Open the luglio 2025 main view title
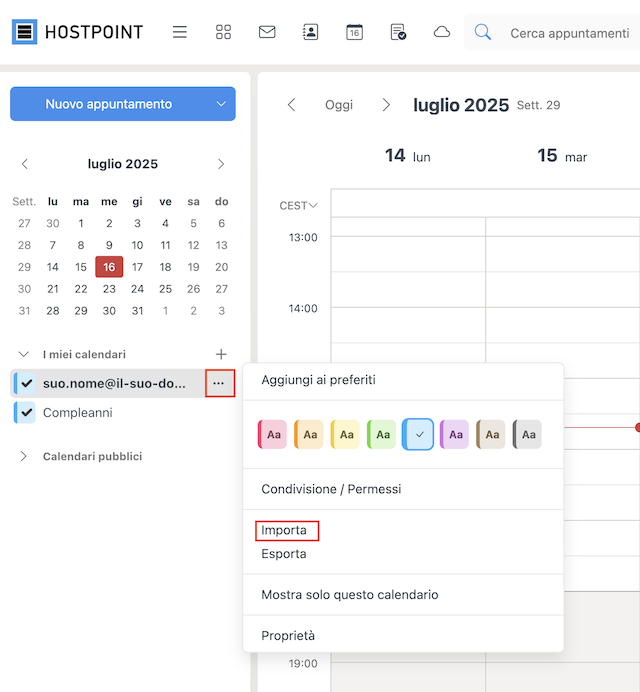640x692 pixels. (x=461, y=105)
